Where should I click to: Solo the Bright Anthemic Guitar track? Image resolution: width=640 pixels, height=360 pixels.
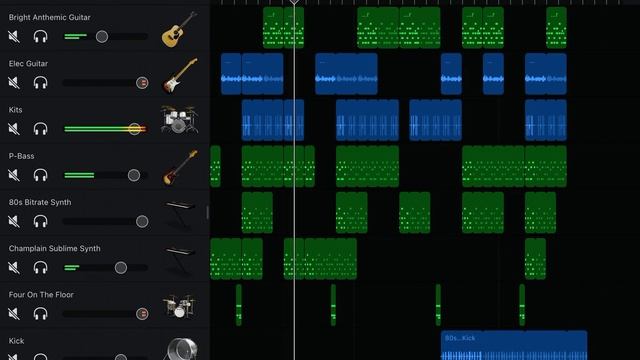[40, 37]
